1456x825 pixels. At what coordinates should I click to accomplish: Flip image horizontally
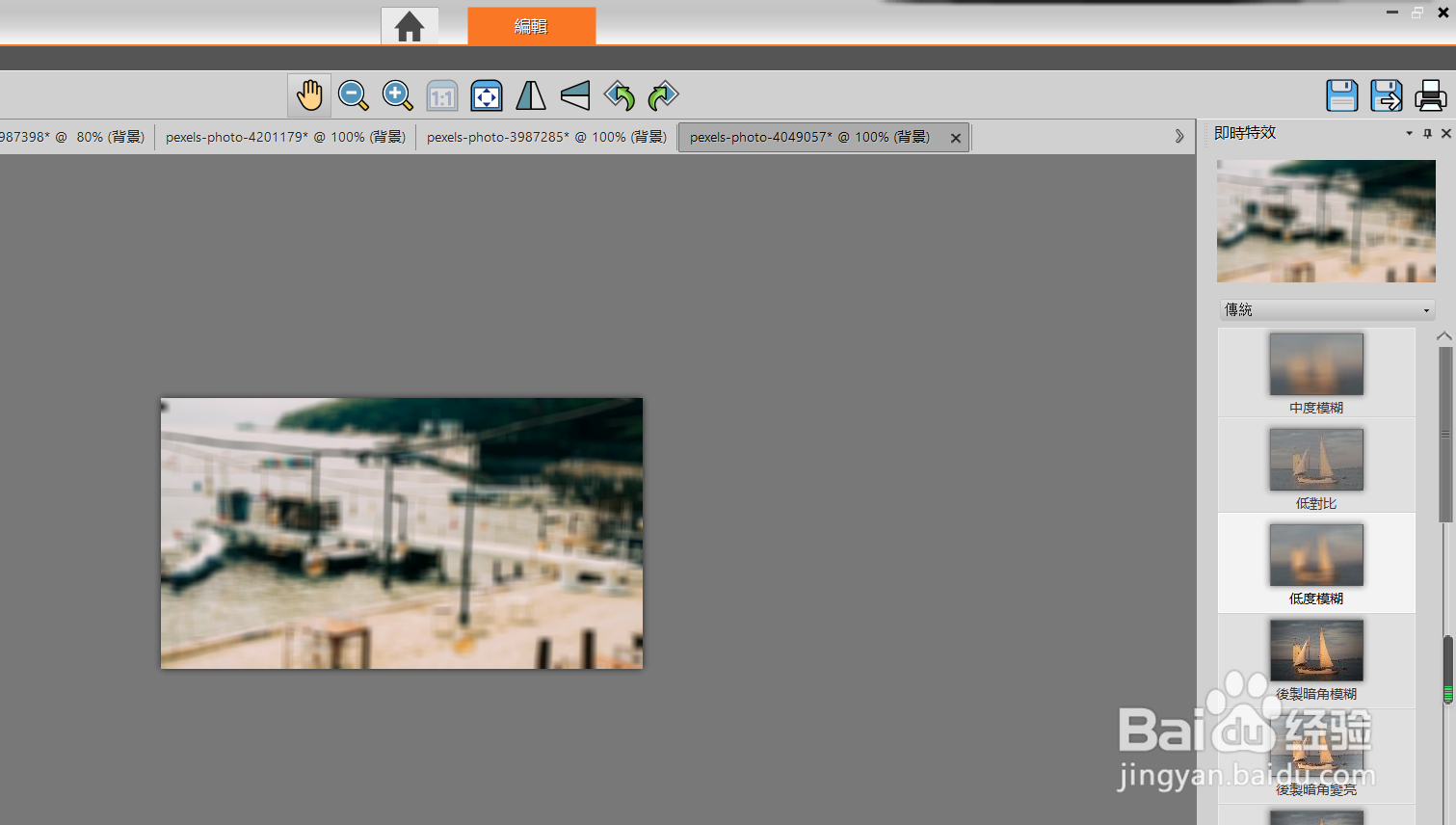(x=531, y=95)
